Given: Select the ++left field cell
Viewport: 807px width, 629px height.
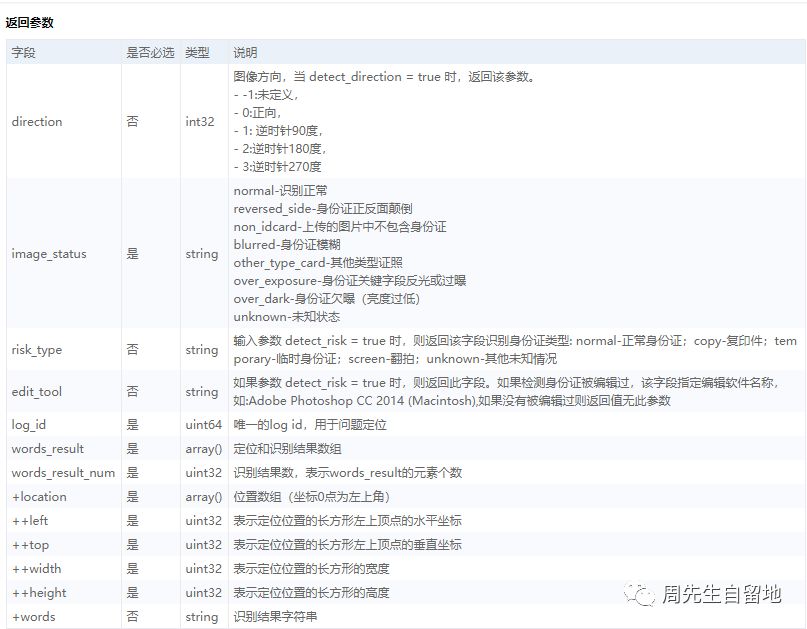Looking at the screenshot, I should pyautogui.click(x=30, y=521).
